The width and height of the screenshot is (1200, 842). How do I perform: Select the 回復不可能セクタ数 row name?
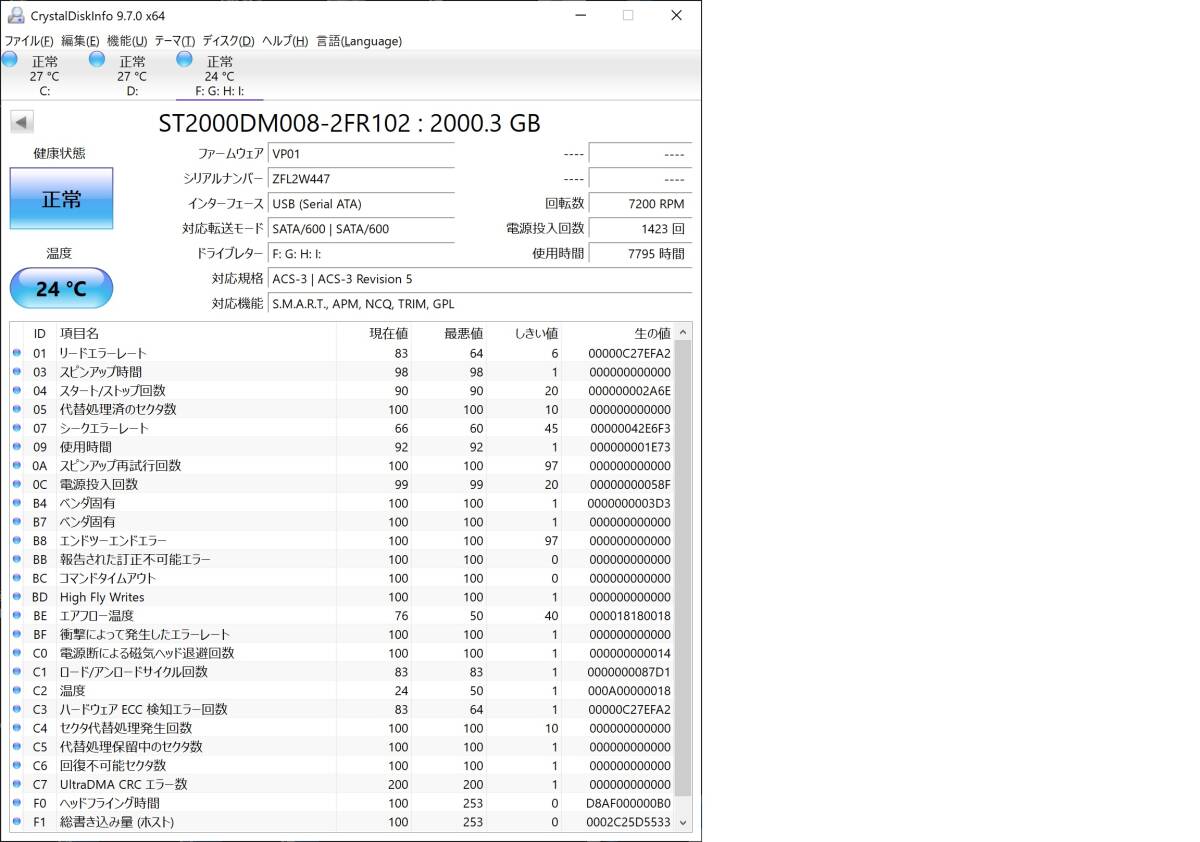[x=113, y=766]
